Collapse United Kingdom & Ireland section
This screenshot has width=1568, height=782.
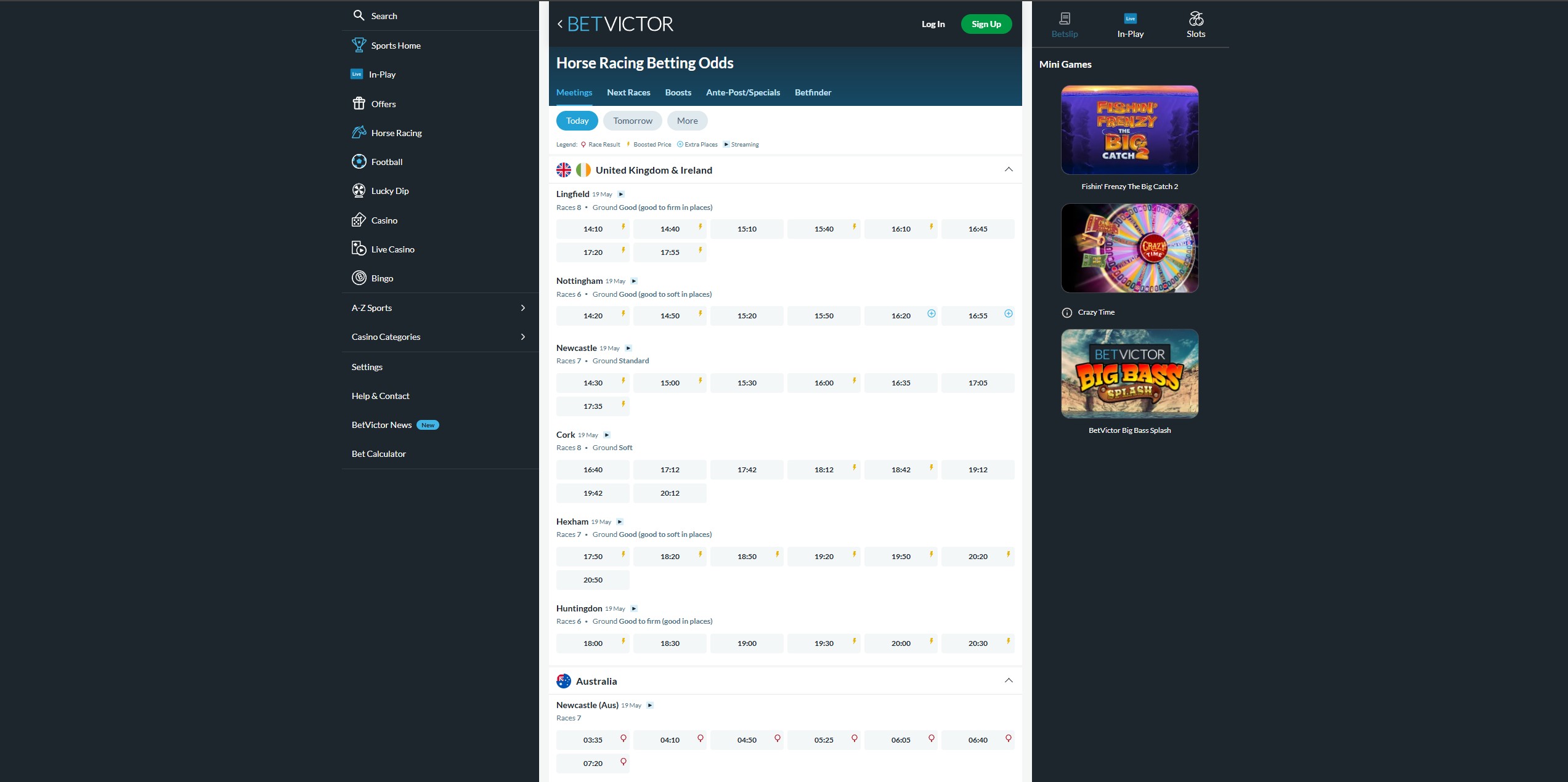pyautogui.click(x=1009, y=169)
